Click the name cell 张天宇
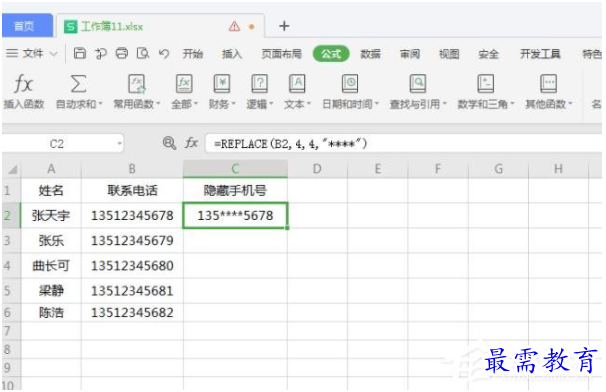This screenshot has width=606, height=392. pyautogui.click(x=51, y=215)
